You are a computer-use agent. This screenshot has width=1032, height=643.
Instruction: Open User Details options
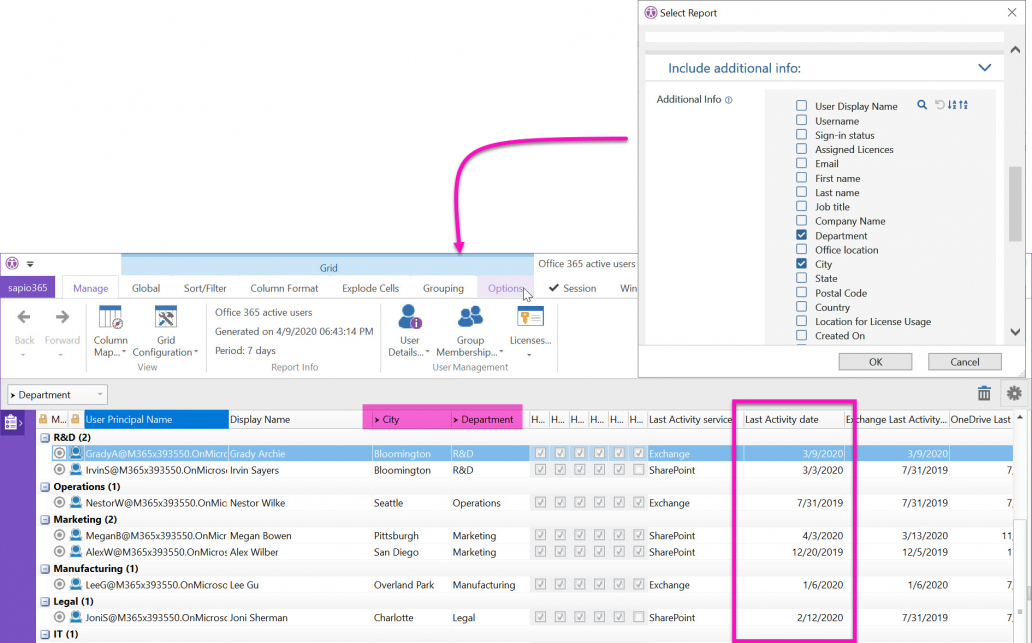click(x=409, y=331)
